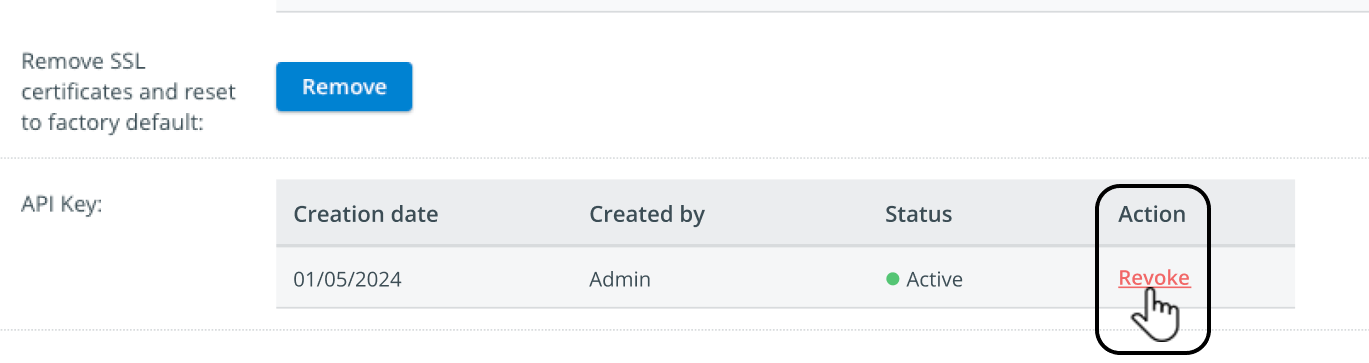Click the blue Remove button
The width and height of the screenshot is (1369, 363).
(344, 87)
